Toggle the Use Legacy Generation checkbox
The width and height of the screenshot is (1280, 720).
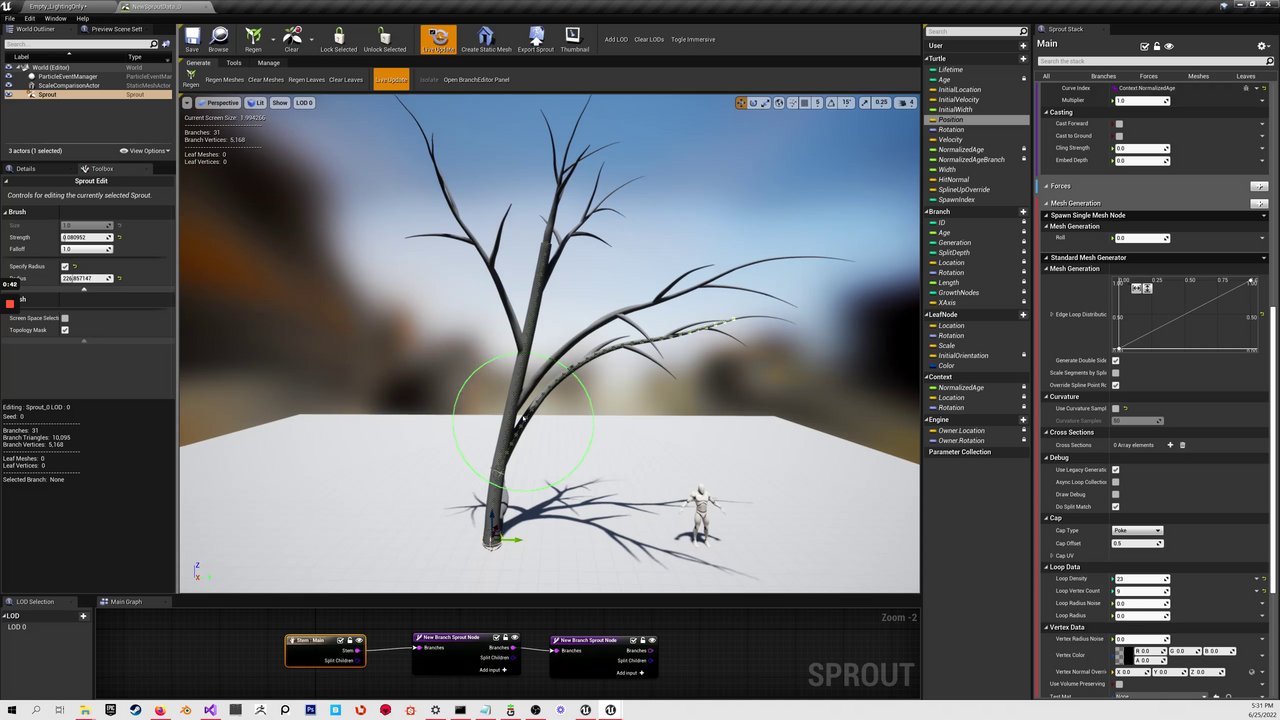click(1115, 470)
